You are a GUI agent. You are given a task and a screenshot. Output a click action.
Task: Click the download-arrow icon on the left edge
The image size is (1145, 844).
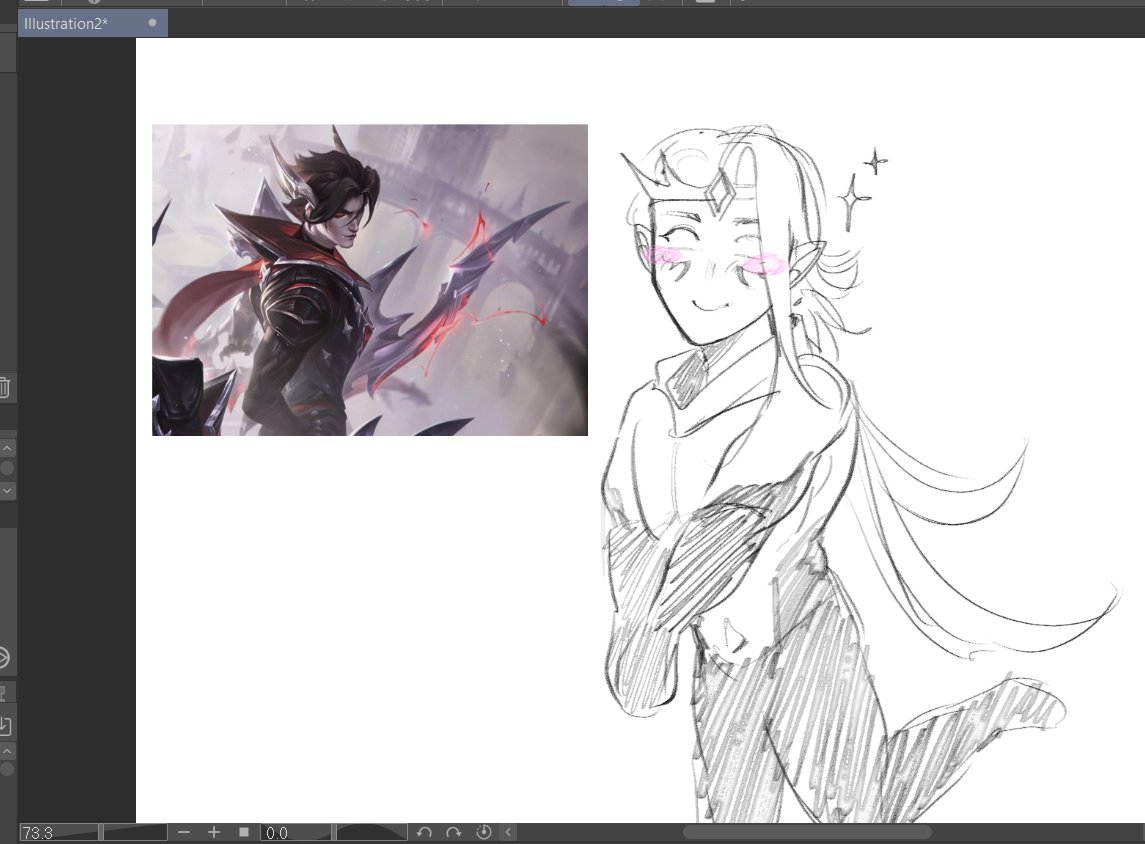pos(5,725)
